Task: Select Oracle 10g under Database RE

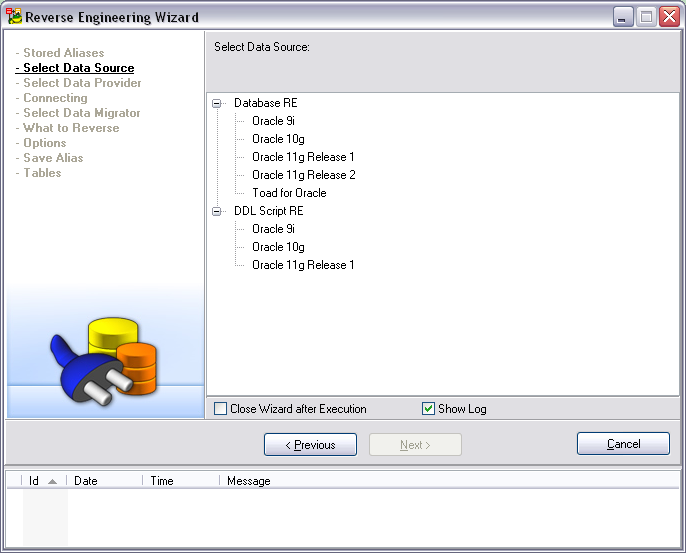Action: (278, 139)
